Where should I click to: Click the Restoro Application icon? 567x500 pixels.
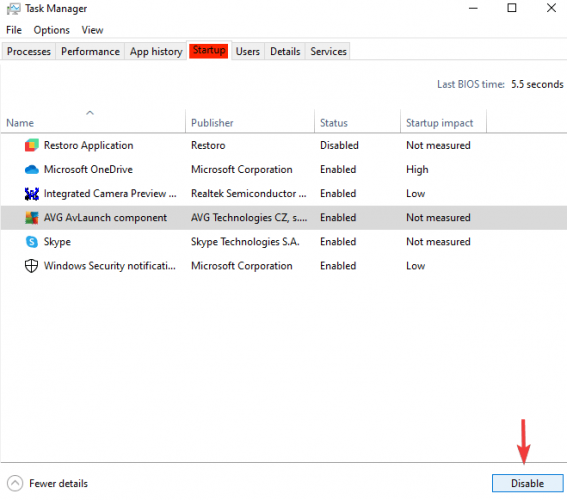(x=31, y=145)
